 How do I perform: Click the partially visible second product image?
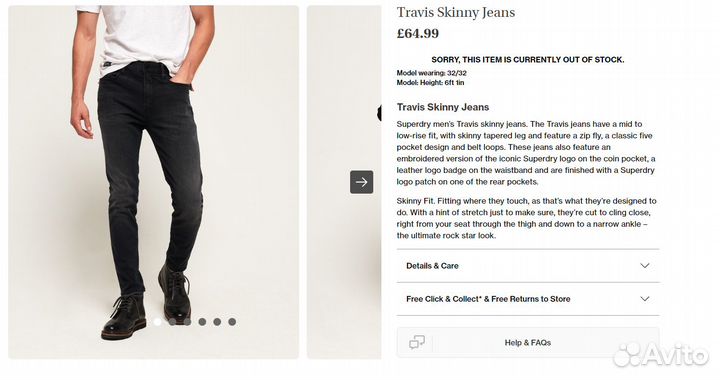[x=344, y=182]
